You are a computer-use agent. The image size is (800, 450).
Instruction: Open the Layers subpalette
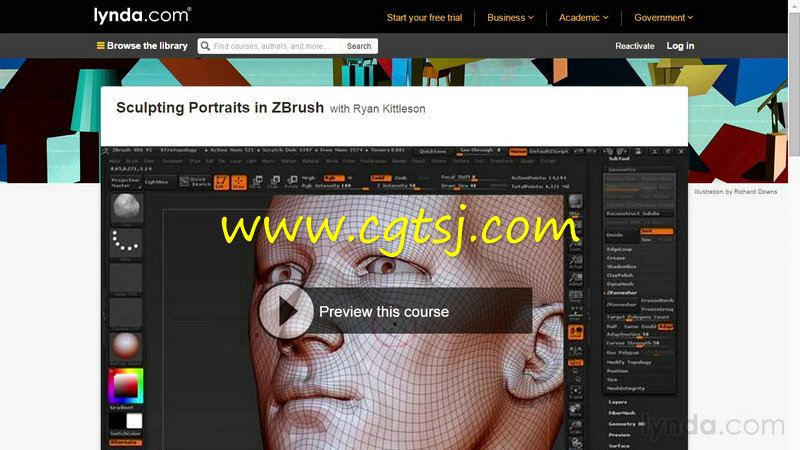[617, 402]
